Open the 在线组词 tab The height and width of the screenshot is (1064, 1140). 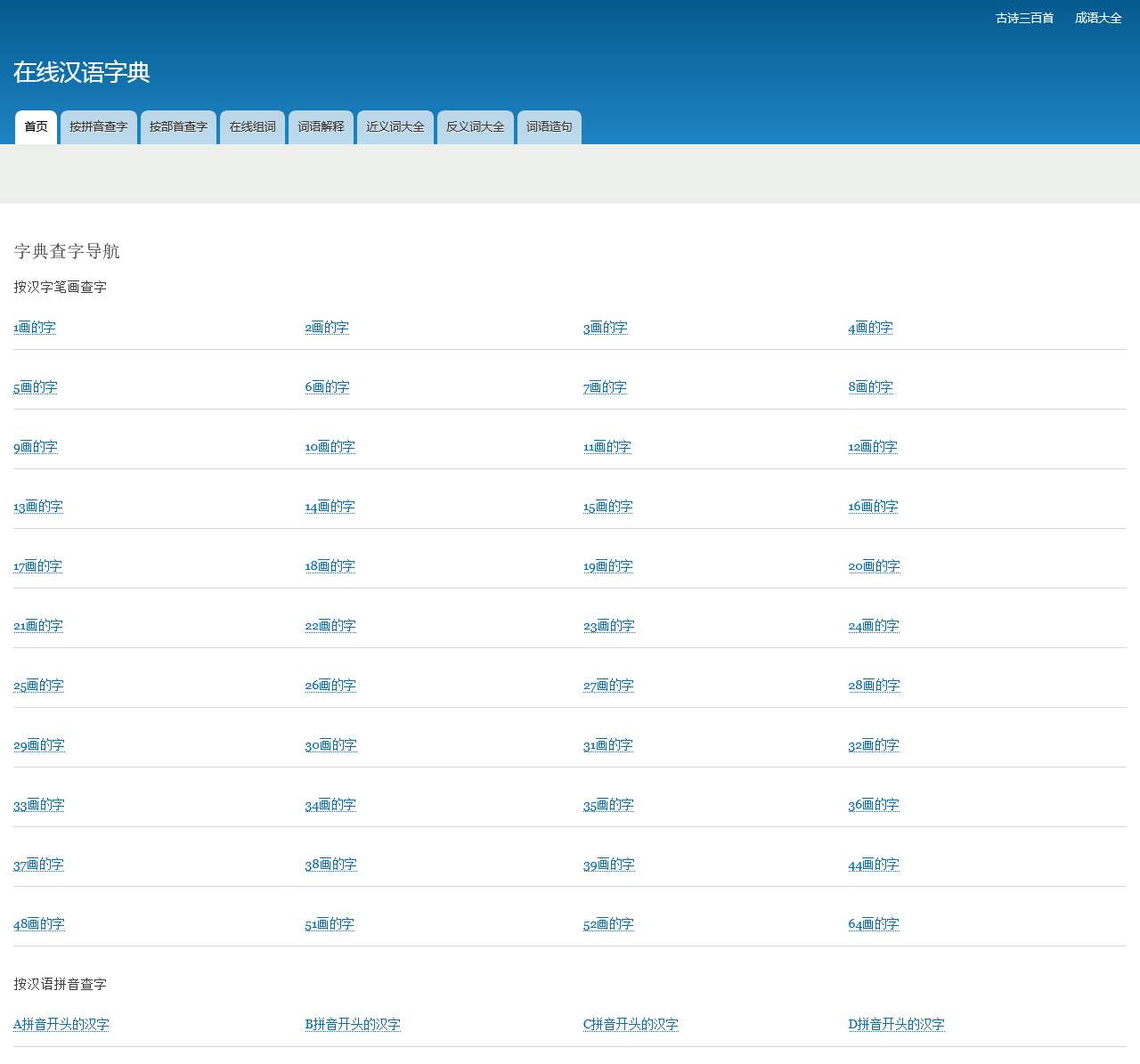[252, 126]
